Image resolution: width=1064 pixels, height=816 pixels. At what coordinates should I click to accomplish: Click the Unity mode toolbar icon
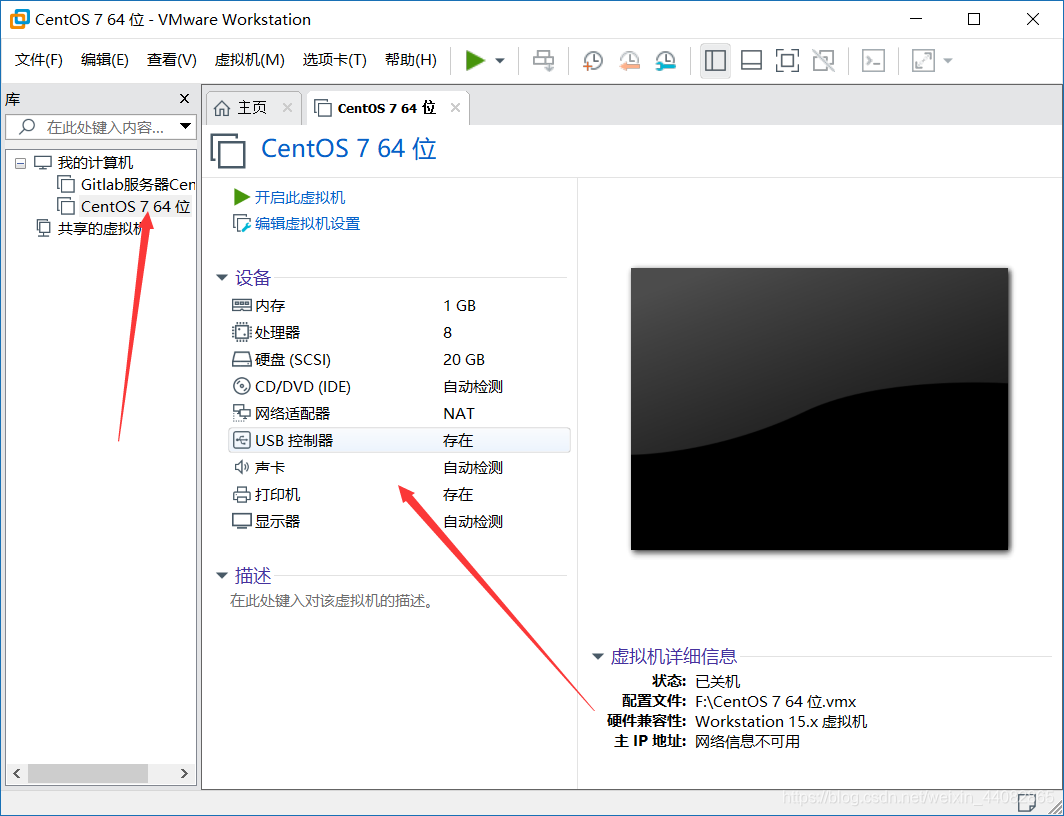pos(823,60)
